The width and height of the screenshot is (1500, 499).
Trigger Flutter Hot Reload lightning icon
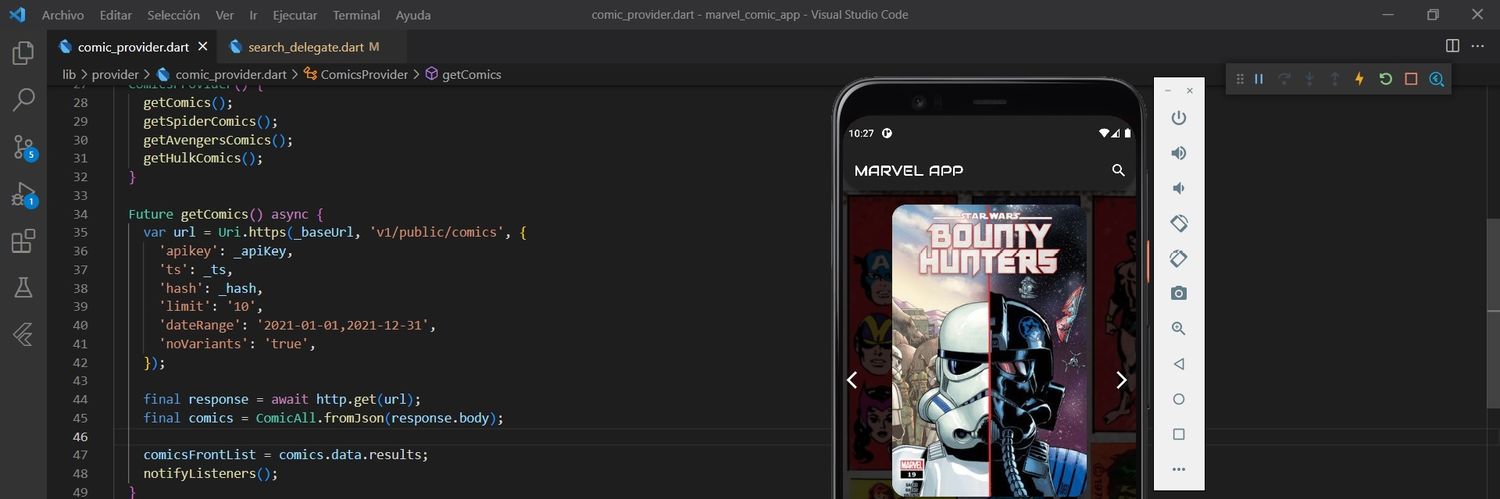click(x=1359, y=79)
